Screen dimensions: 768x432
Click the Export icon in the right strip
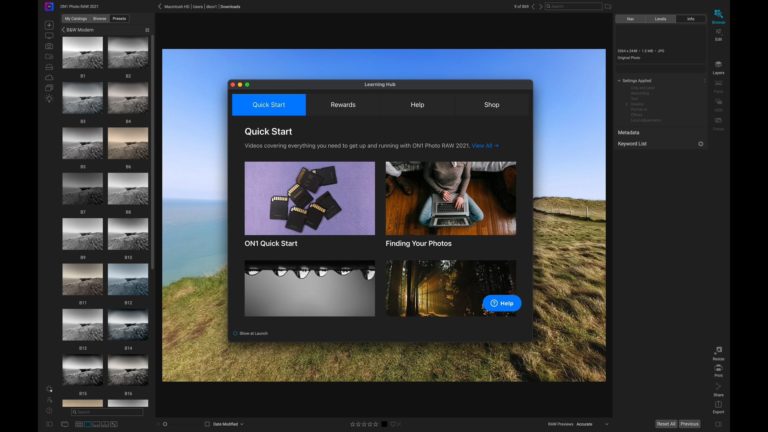[x=719, y=405]
